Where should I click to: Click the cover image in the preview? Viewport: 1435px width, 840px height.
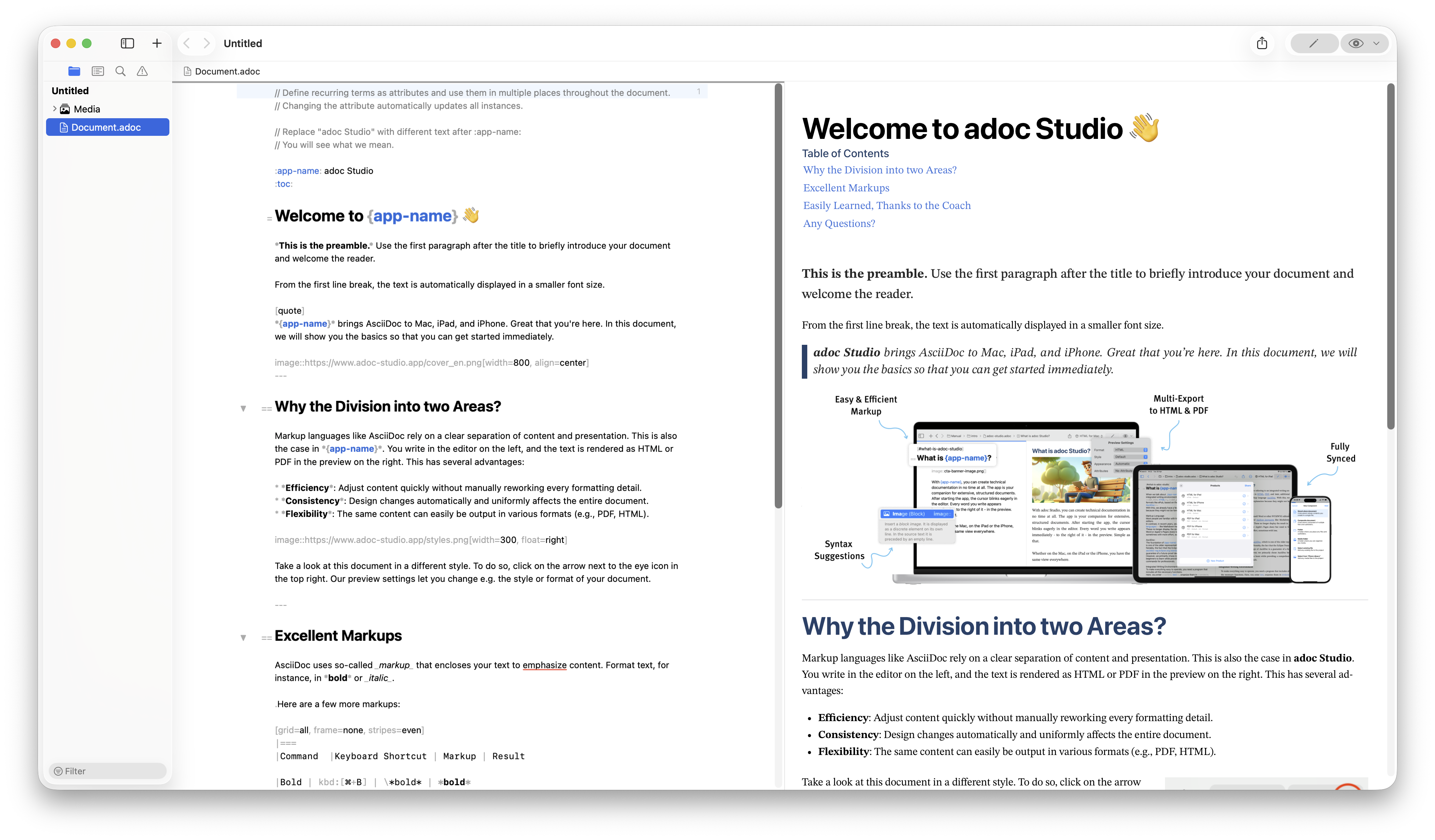[x=1084, y=490]
